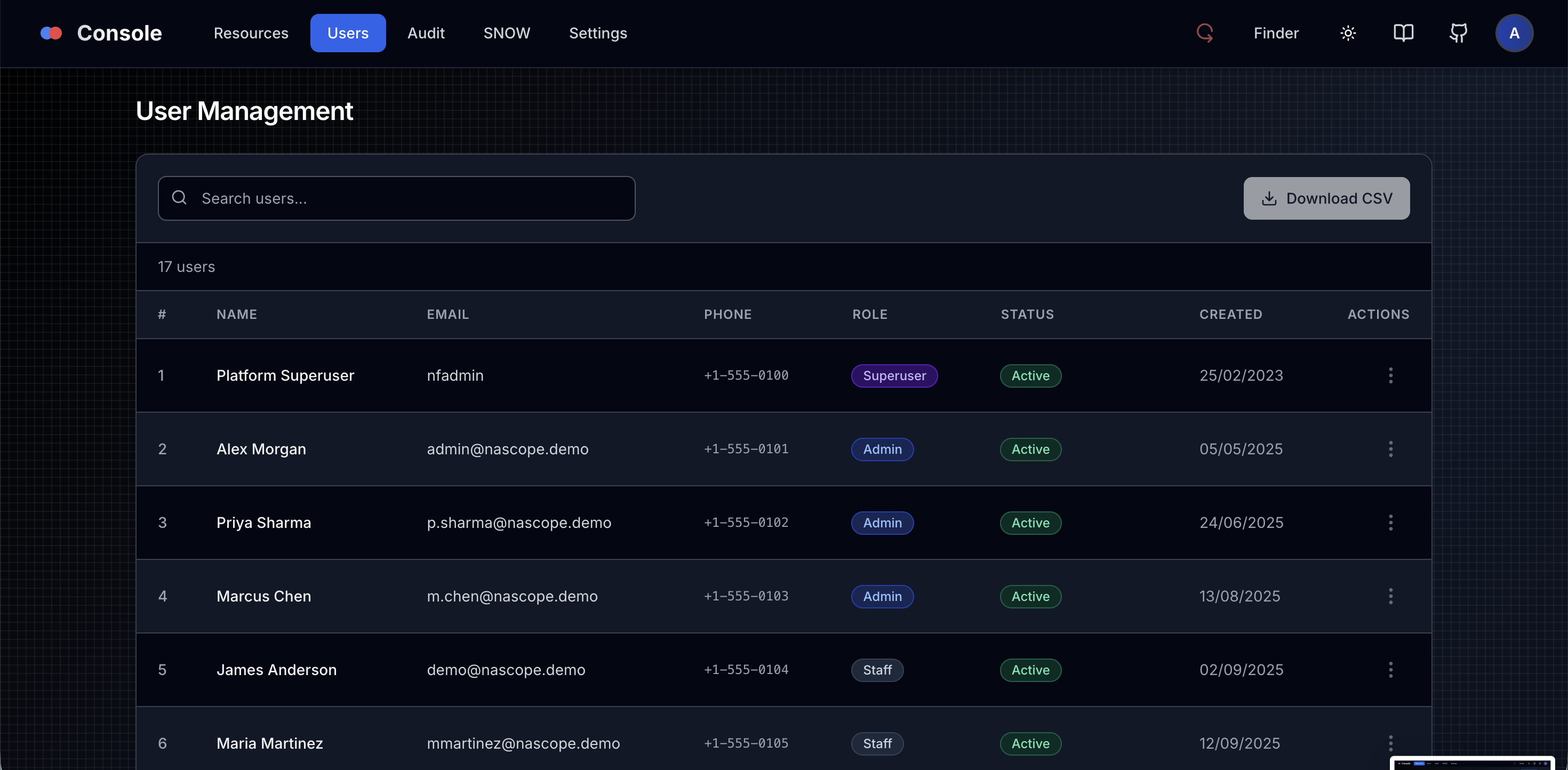Click the red refresh spinner icon

[x=1205, y=33]
